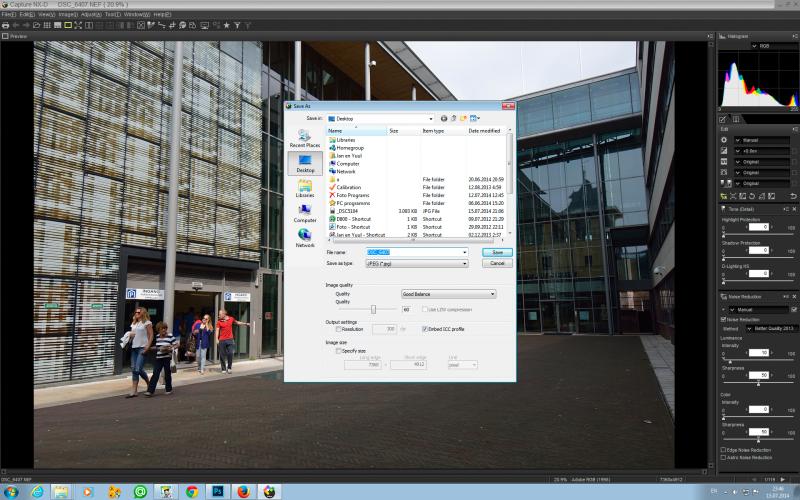Image resolution: width=800 pixels, height=500 pixels.
Task: Open the File menu
Action: (9, 15)
